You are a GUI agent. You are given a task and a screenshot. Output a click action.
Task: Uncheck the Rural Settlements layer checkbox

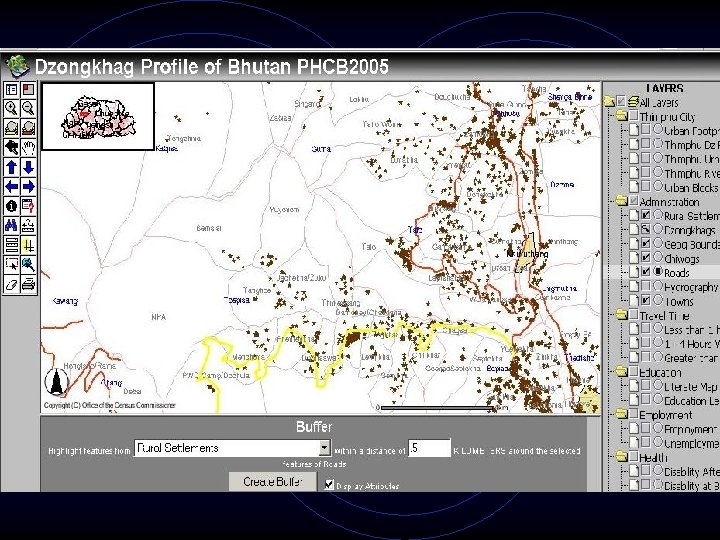pos(646,214)
